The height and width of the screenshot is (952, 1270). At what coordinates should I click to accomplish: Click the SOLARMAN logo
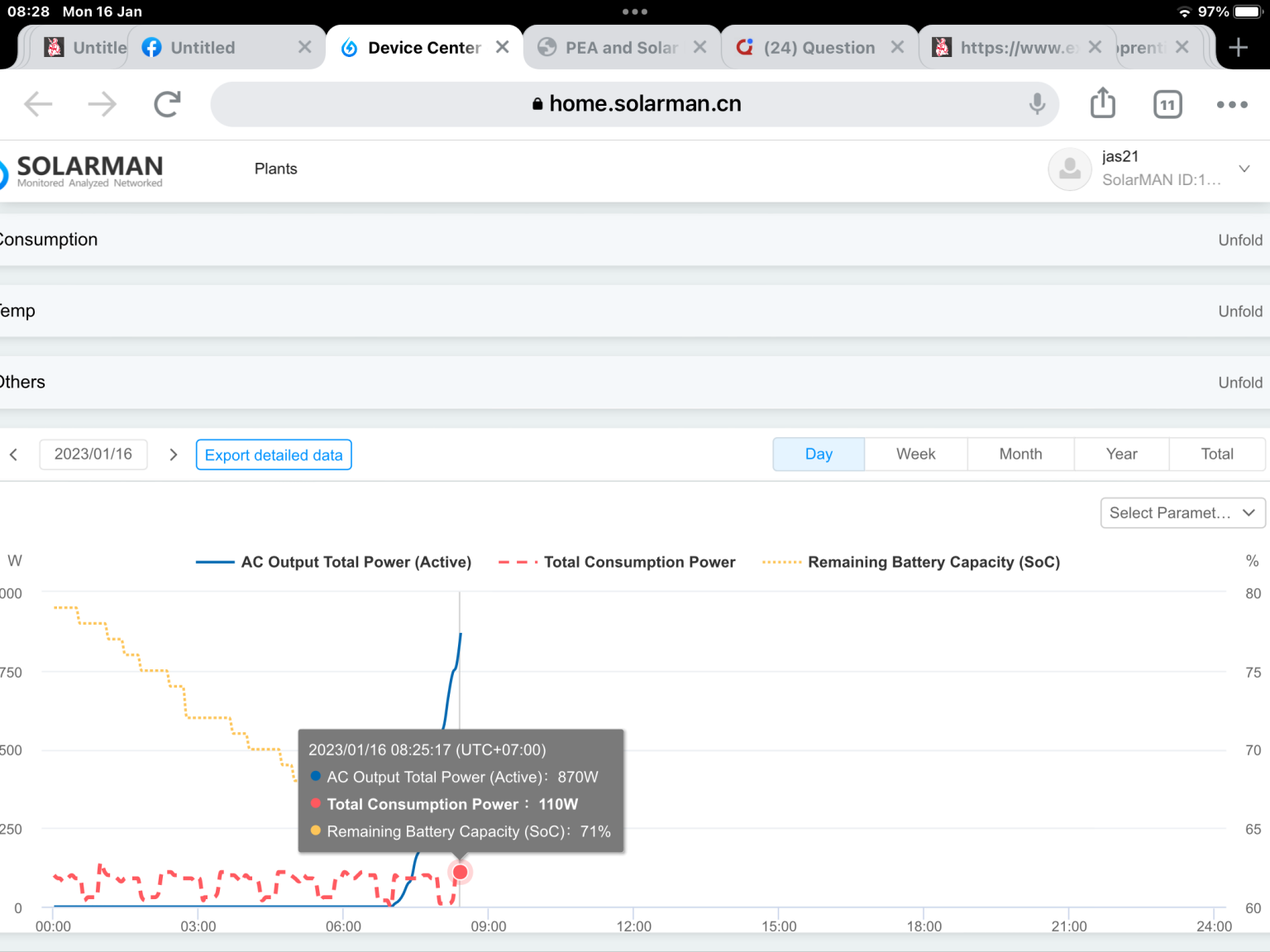tap(82, 171)
